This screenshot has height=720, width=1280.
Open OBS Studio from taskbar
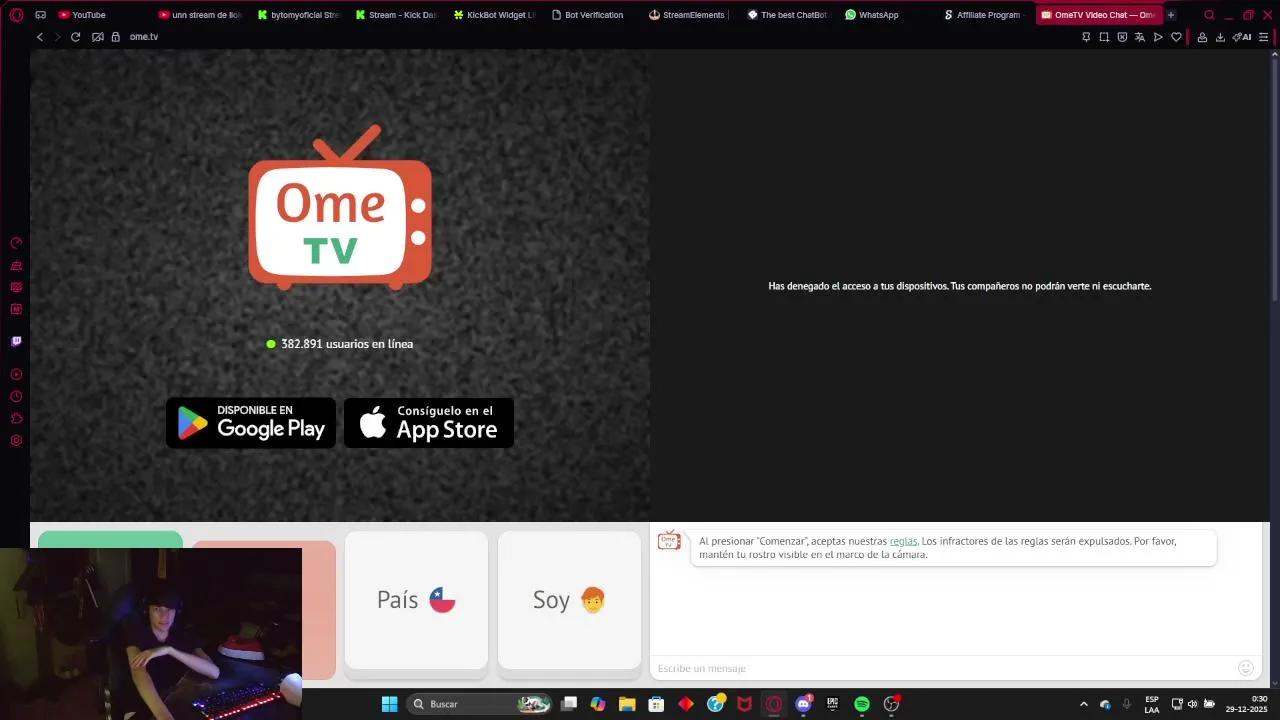coord(891,704)
